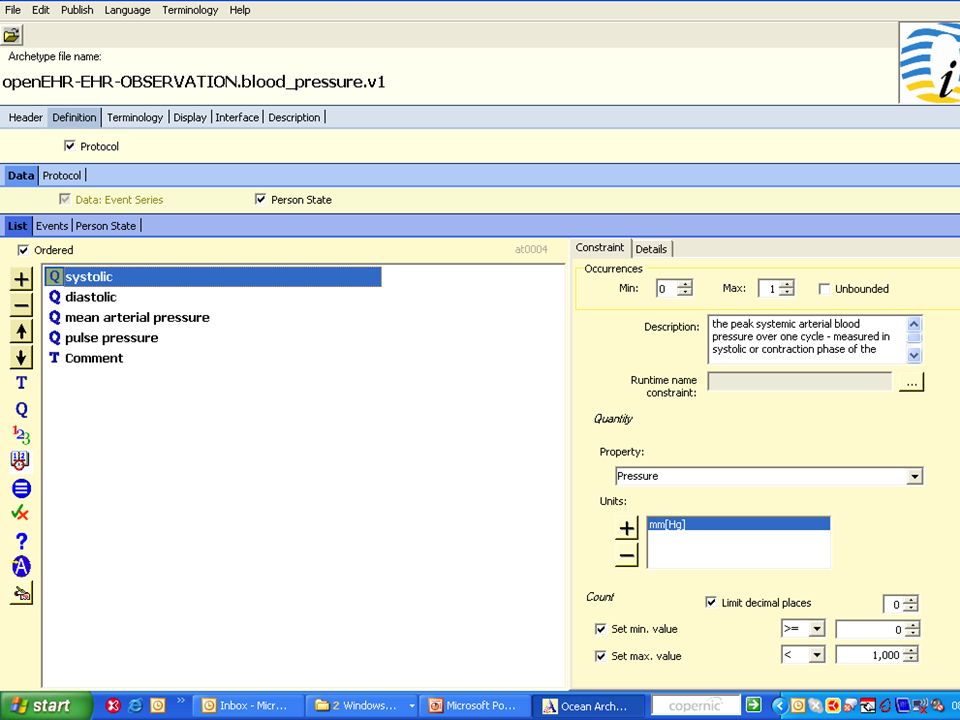
Task: Switch to the Header tab
Action: pos(25,117)
